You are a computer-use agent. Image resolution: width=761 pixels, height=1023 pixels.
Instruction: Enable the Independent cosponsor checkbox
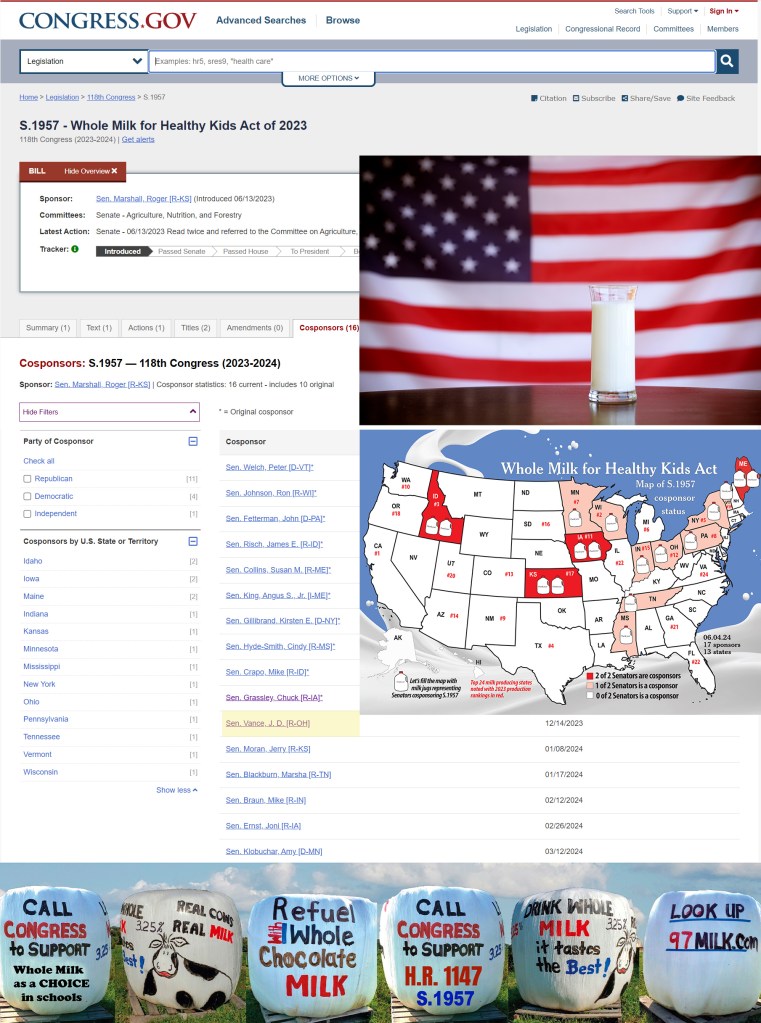coord(27,514)
